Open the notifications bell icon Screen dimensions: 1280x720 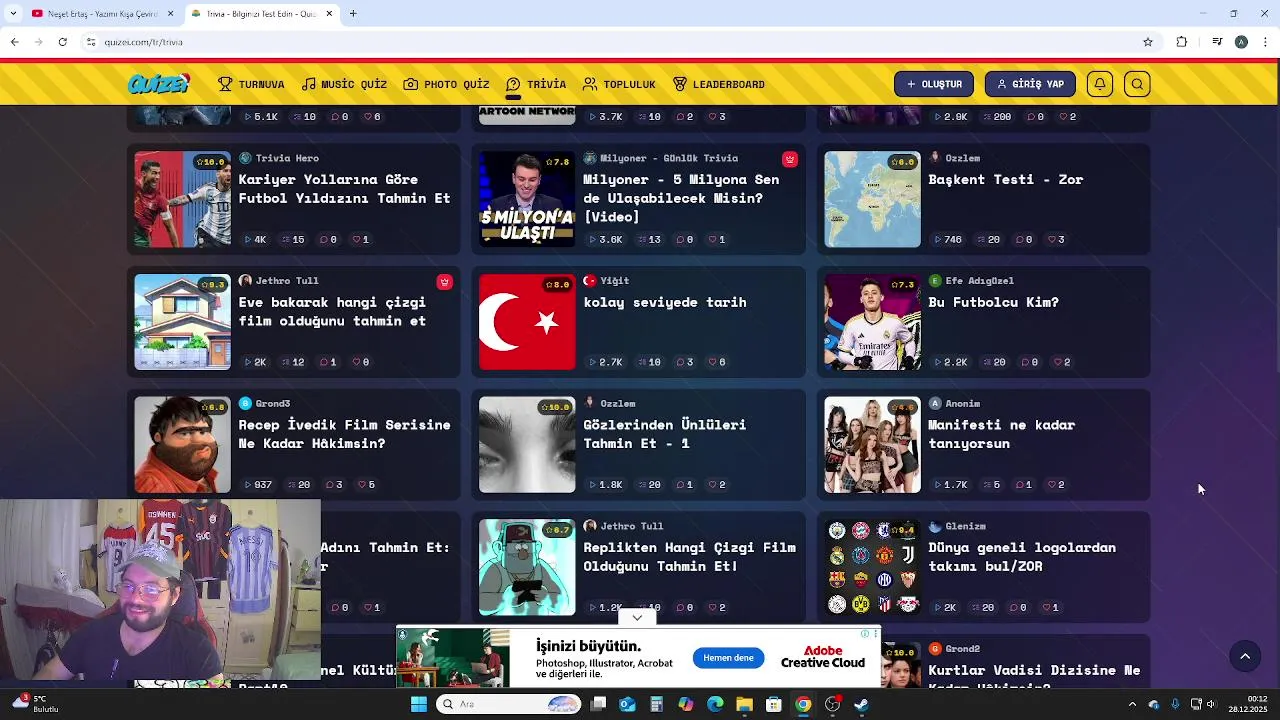(x=1100, y=84)
